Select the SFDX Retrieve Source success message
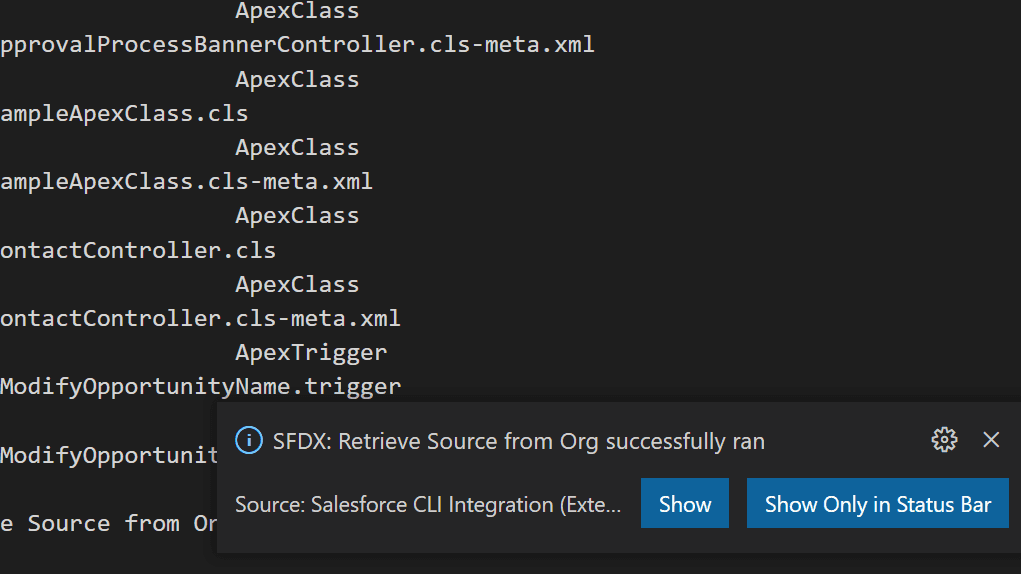This screenshot has height=574, width=1021. point(519,441)
